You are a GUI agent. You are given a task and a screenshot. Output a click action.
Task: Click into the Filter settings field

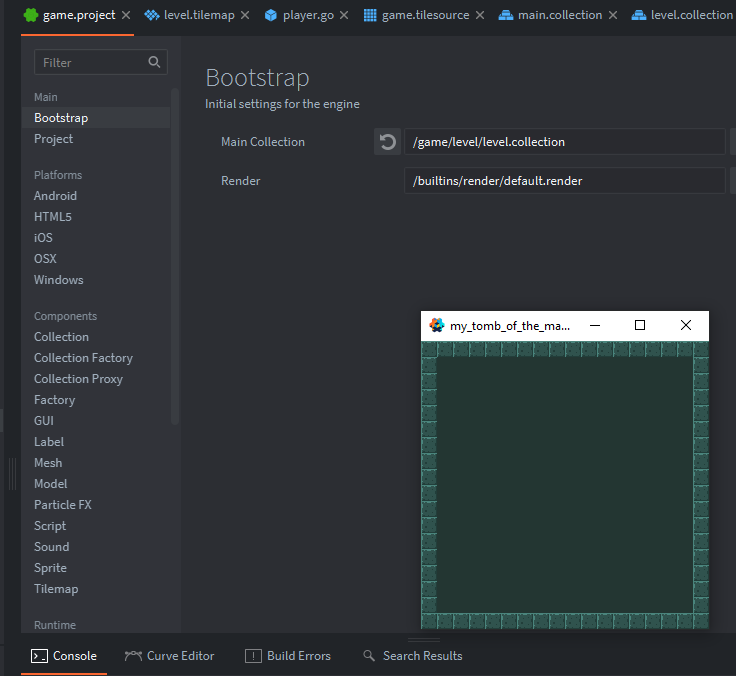coord(90,62)
